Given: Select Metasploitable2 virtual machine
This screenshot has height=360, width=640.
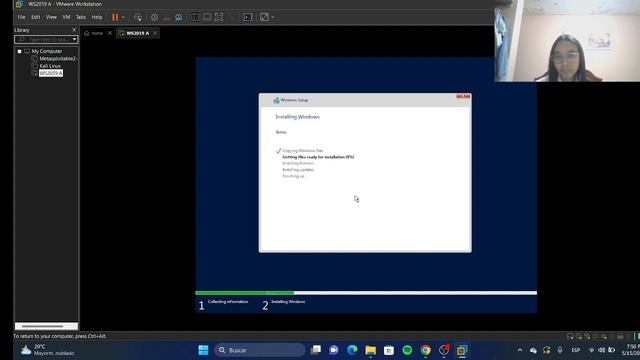Looking at the screenshot, I should pyautogui.click(x=58, y=58).
